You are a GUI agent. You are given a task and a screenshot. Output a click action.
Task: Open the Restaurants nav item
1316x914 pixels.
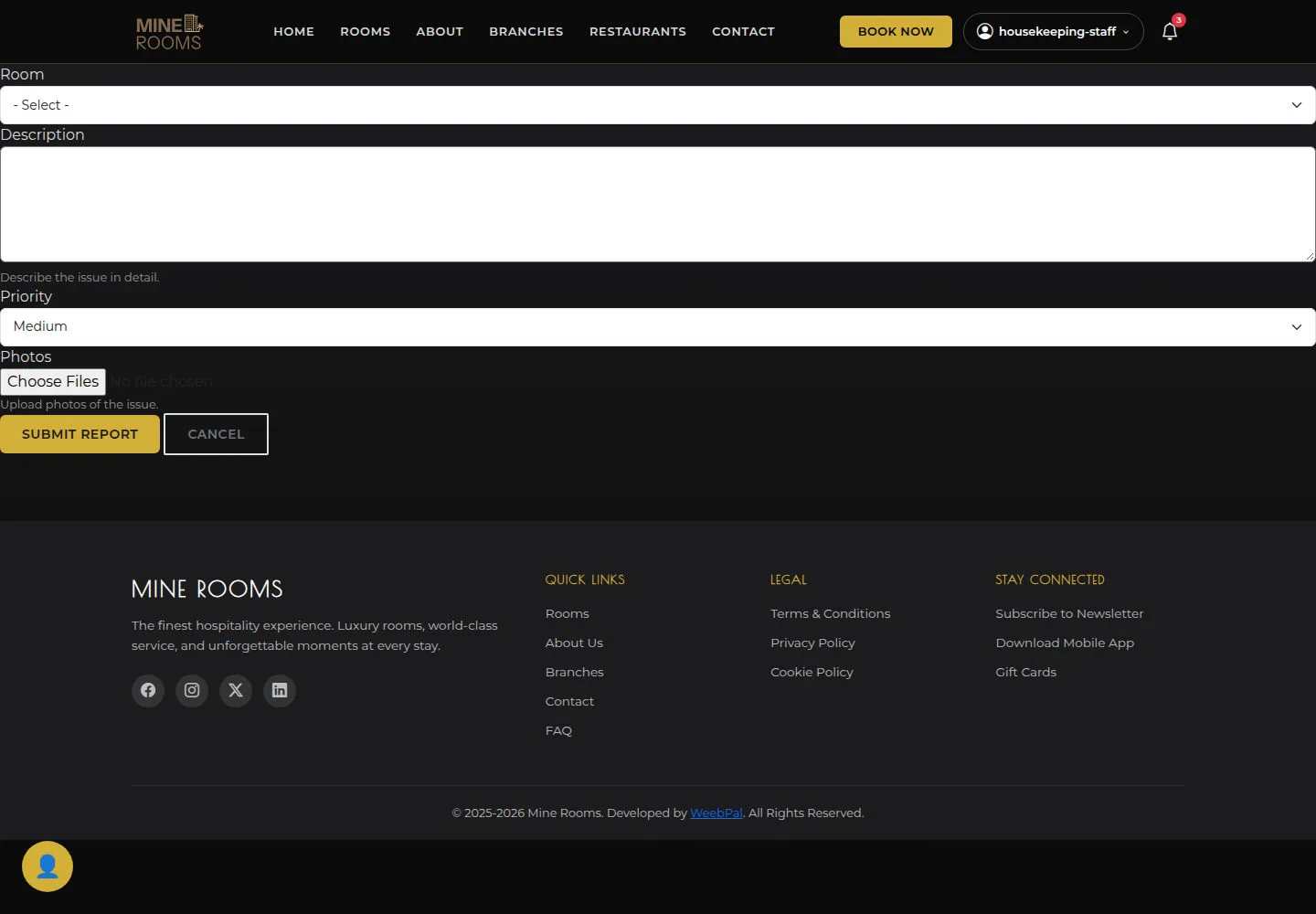click(x=638, y=31)
